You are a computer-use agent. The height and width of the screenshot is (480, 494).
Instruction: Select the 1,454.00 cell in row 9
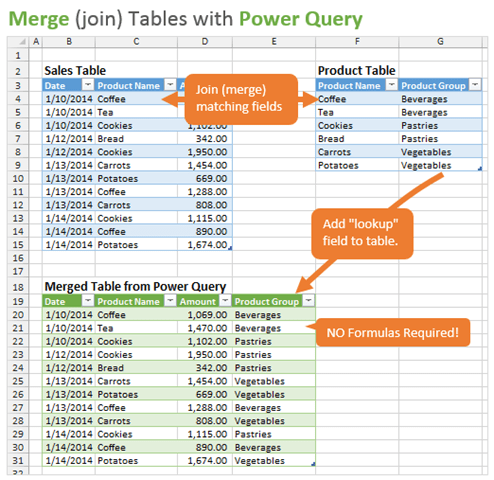(205, 165)
